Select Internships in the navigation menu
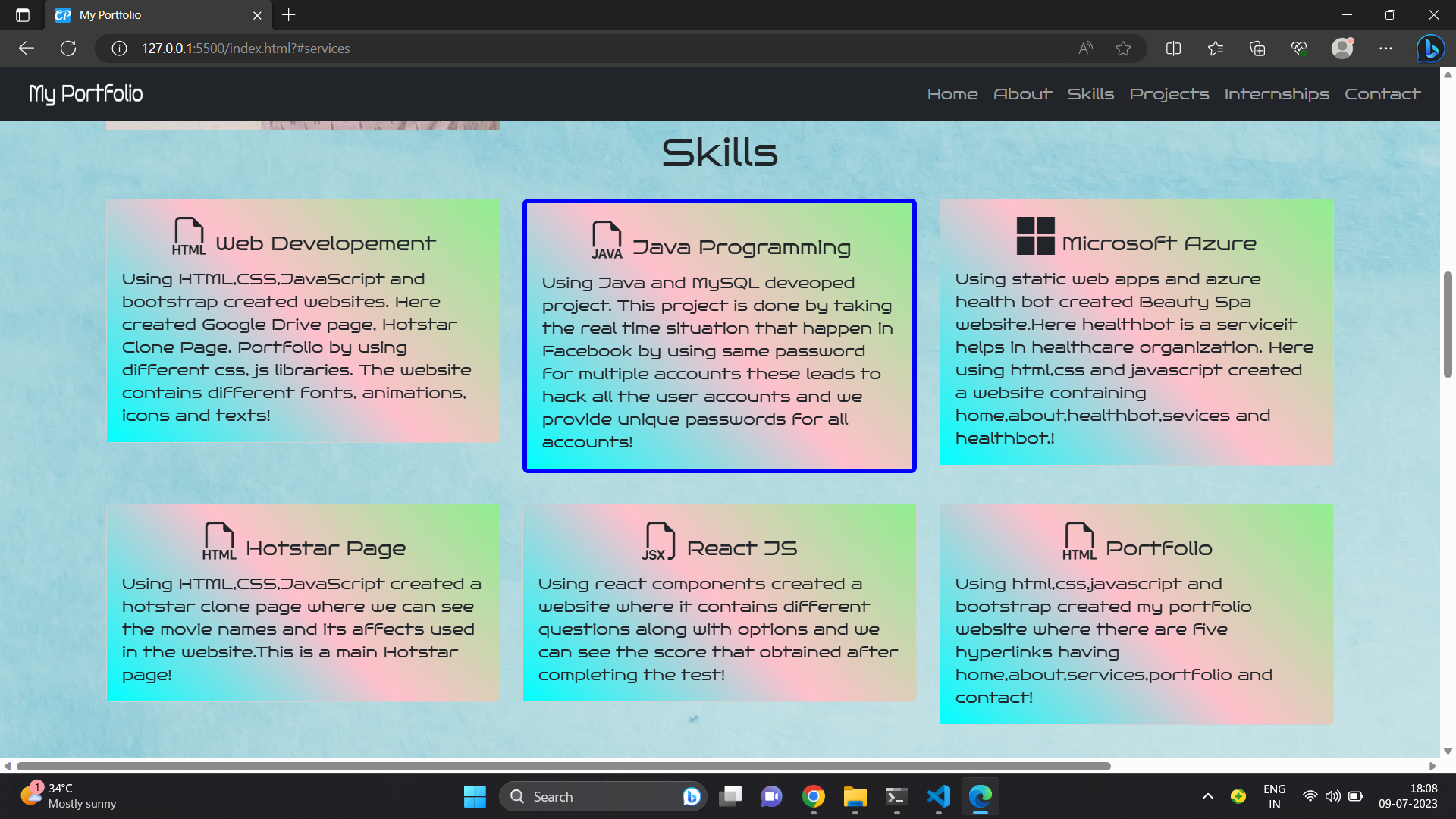Screen dimensions: 1456x819 (x=1277, y=93)
